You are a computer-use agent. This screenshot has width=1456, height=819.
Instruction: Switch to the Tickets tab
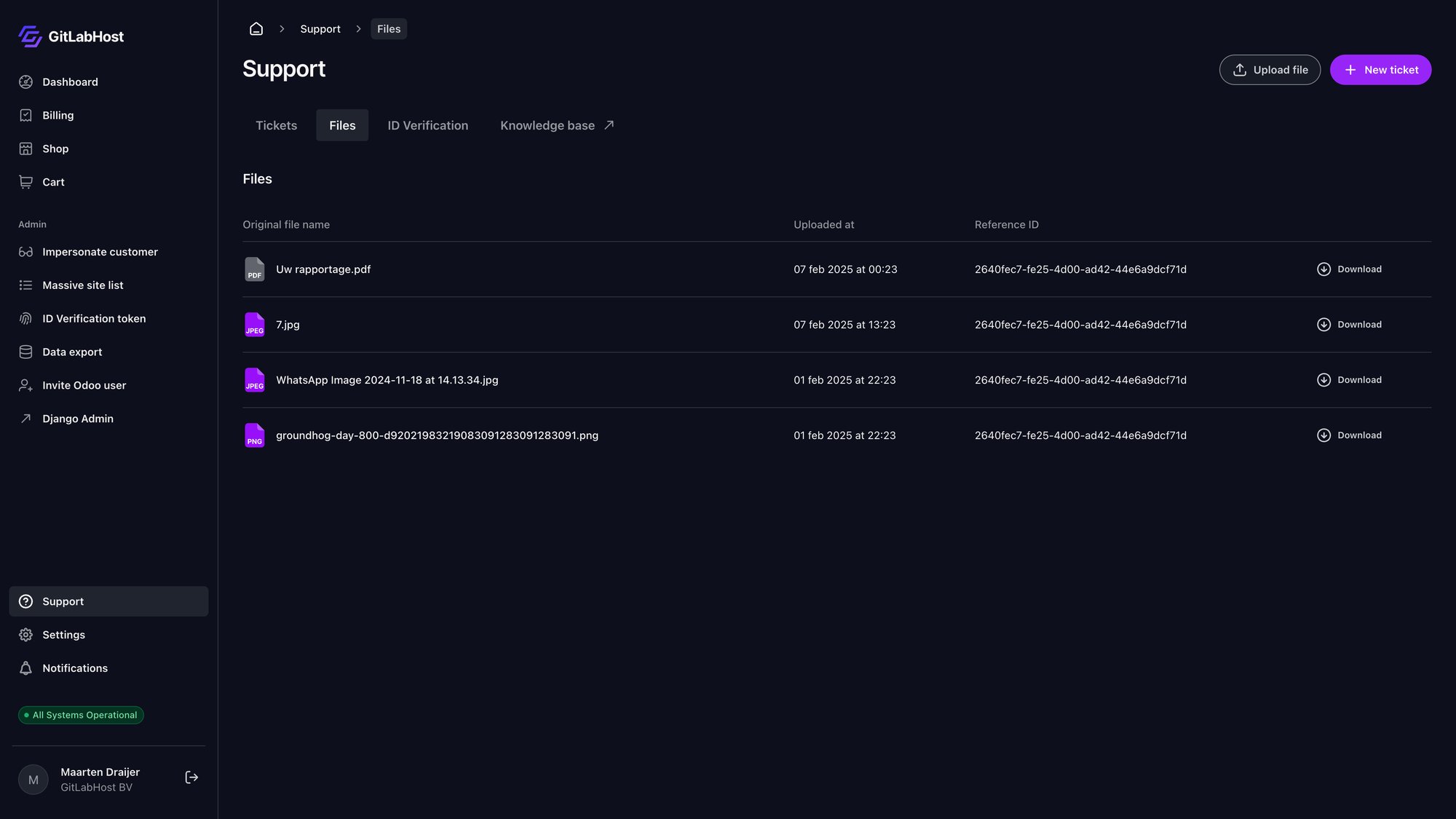tap(276, 125)
